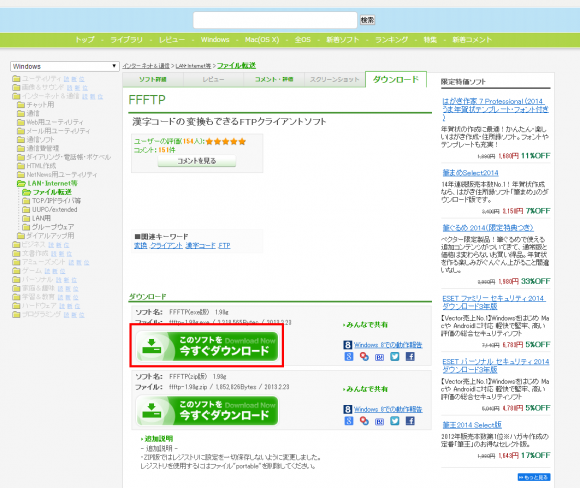Screen dimensions: 580x488
Task: Click folder icon beside プログラミング category
Action: coord(16,314)
